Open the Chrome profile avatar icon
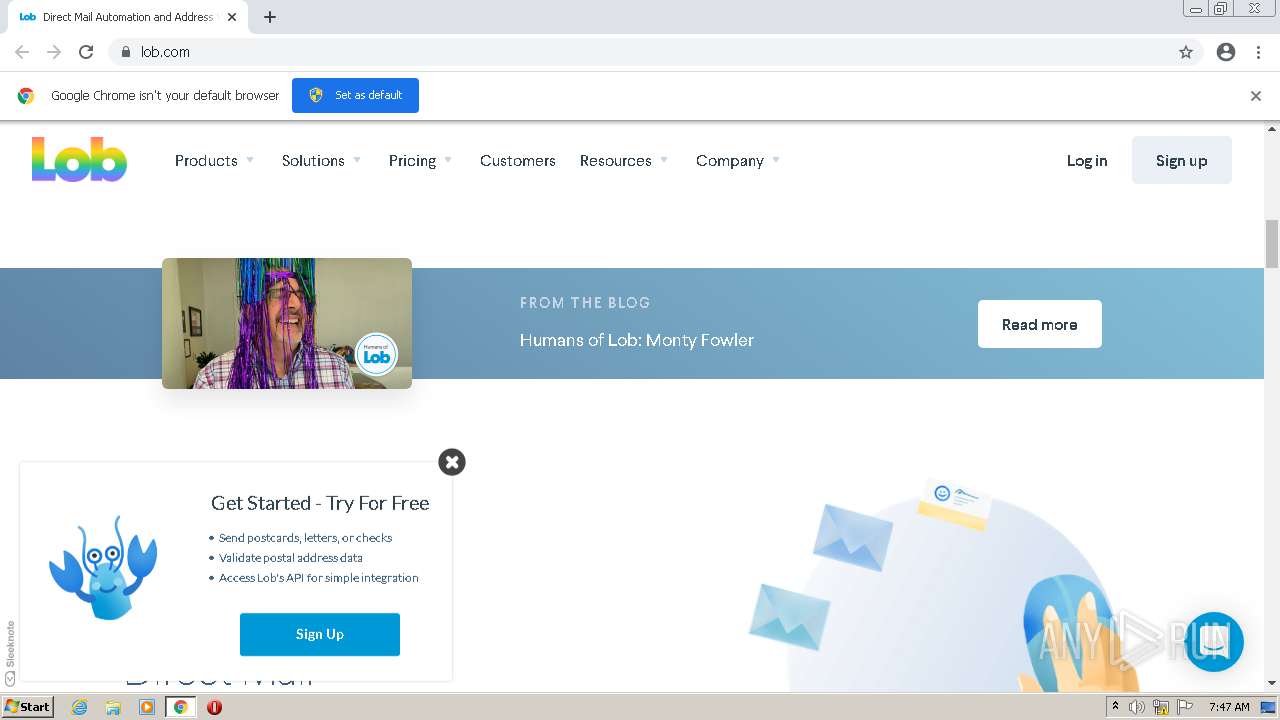Image resolution: width=1280 pixels, height=720 pixels. 1226,52
